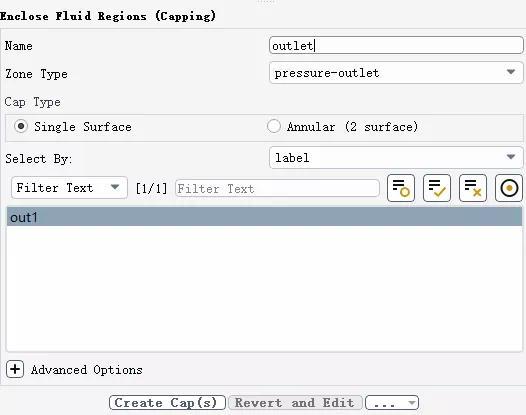Click the select-all checkmark list icon
This screenshot has width=526, height=415.
[437, 188]
